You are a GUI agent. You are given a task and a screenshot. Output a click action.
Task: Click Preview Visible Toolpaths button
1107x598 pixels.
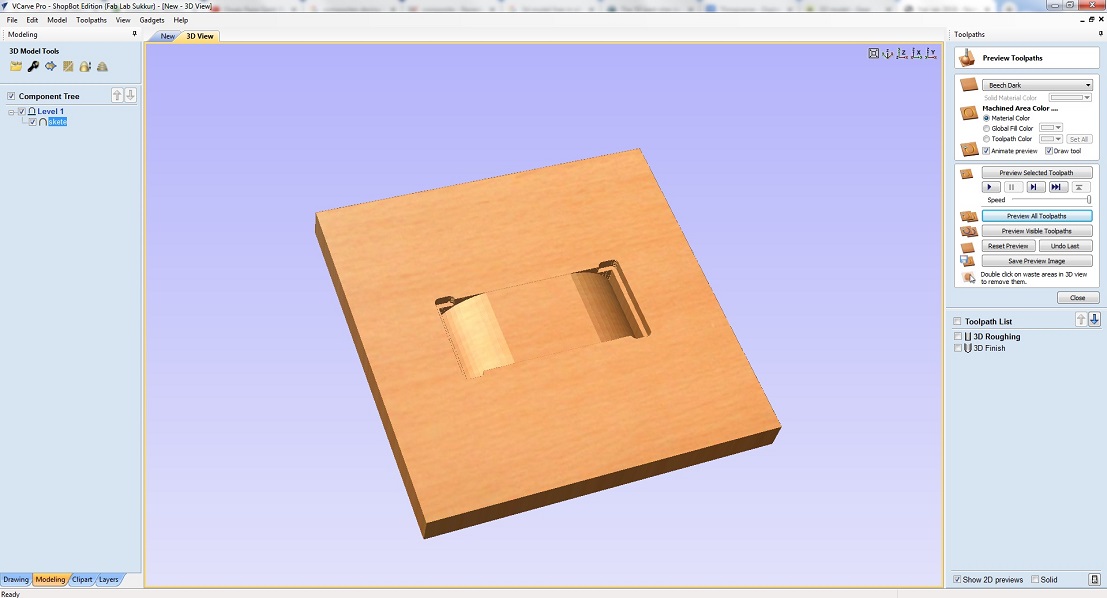pos(1036,231)
